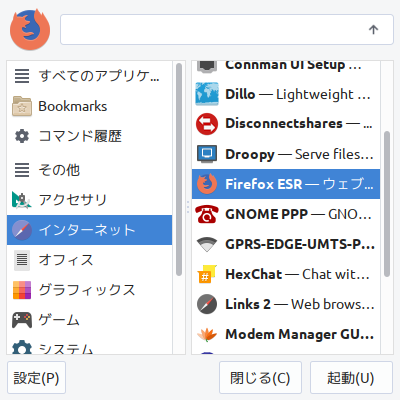Screen dimensions: 400x400
Task: Click the HexChat hash icon
Action: click(207, 274)
